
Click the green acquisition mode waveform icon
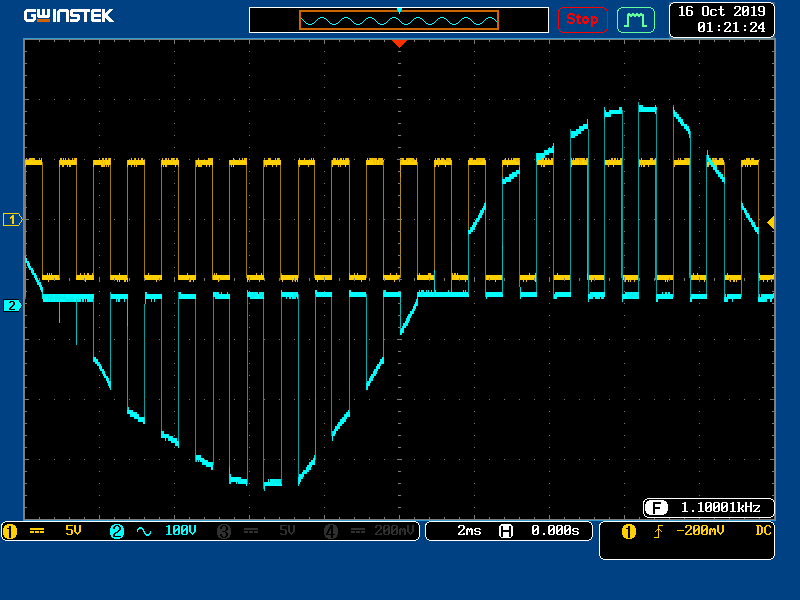click(x=636, y=20)
